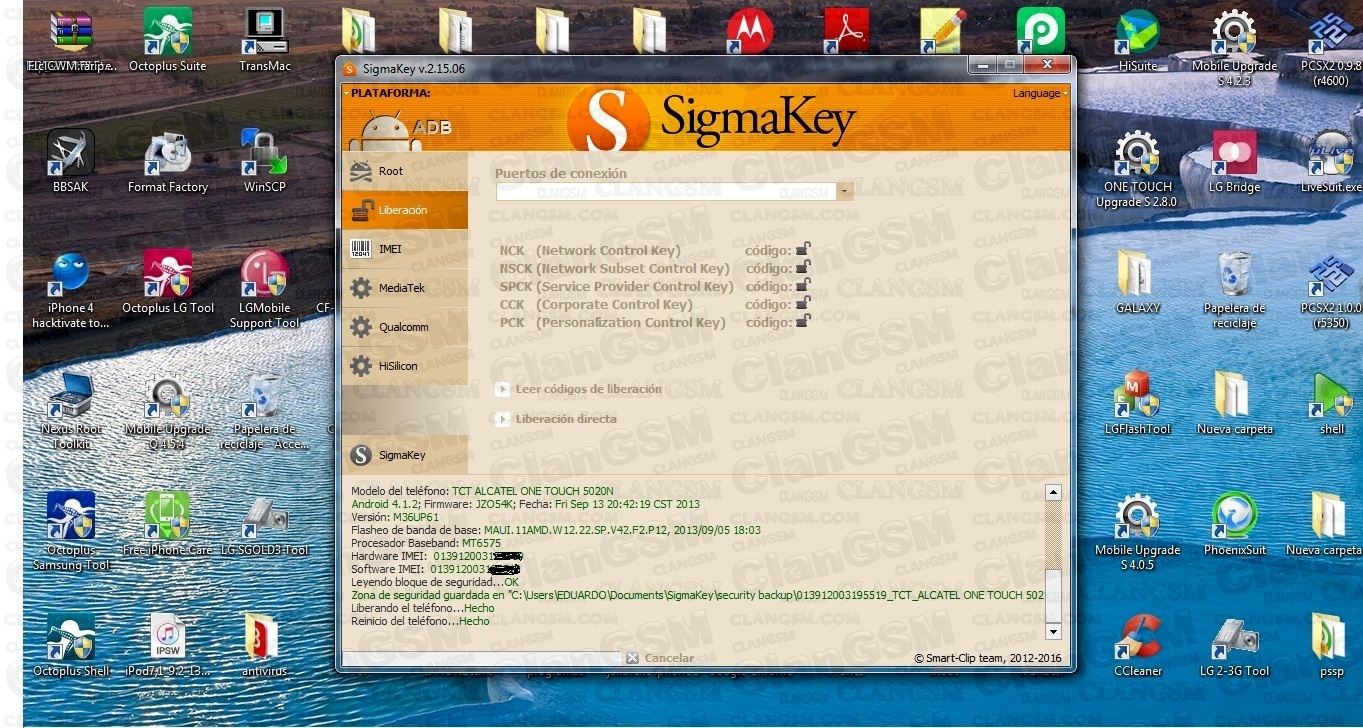Open Octoplus Suite desktop shortcut
This screenshot has height=728, width=1363.
point(167,40)
